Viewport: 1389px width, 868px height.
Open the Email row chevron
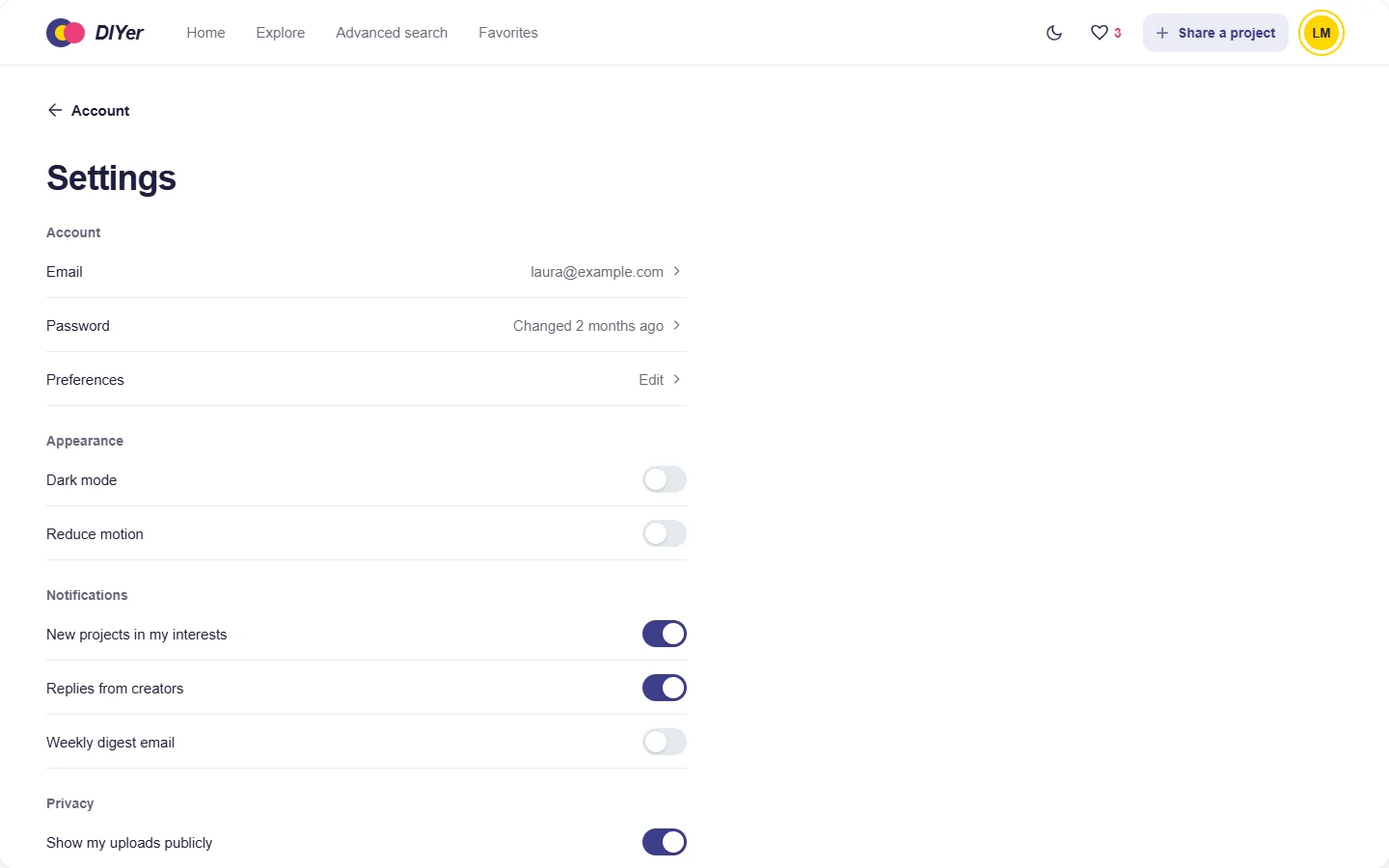point(677,271)
